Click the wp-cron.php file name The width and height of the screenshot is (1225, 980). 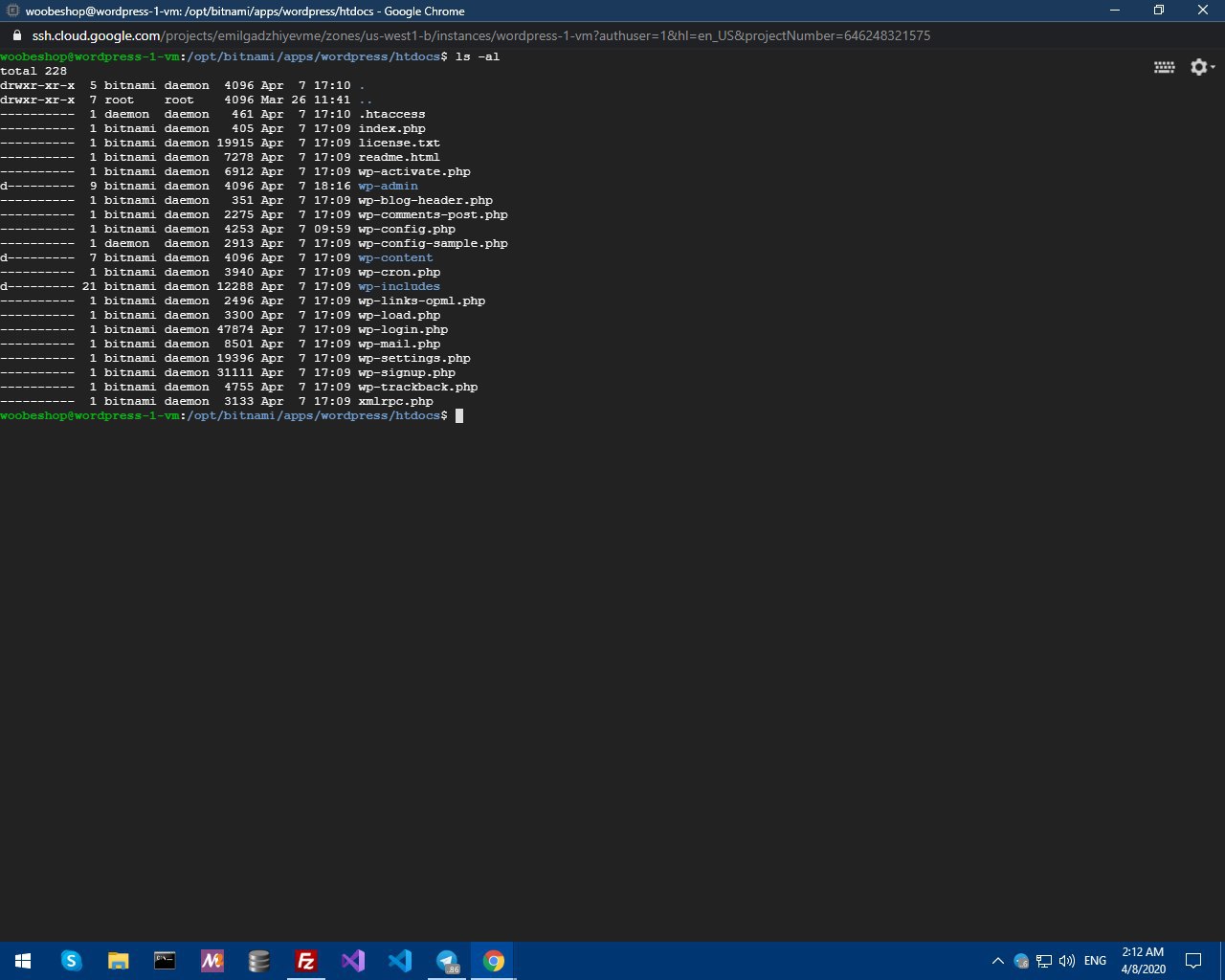click(x=400, y=272)
